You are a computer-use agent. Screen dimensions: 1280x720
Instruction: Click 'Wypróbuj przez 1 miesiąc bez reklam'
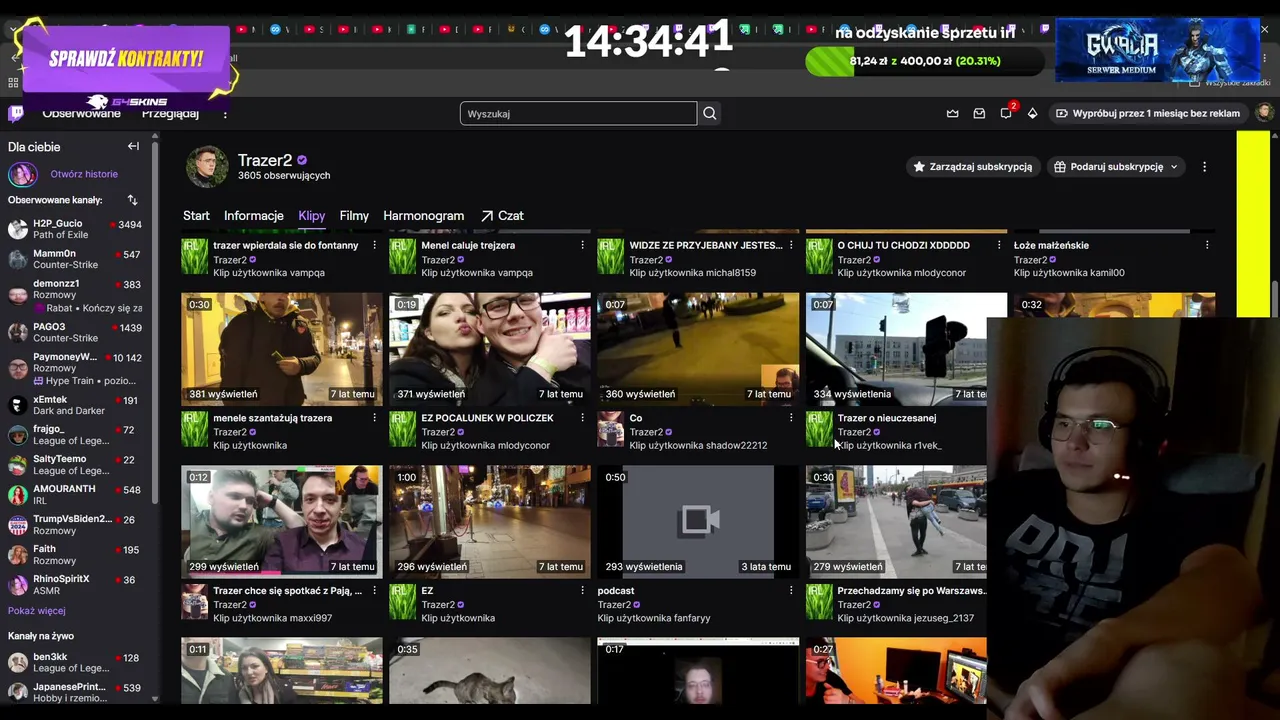coord(1148,114)
